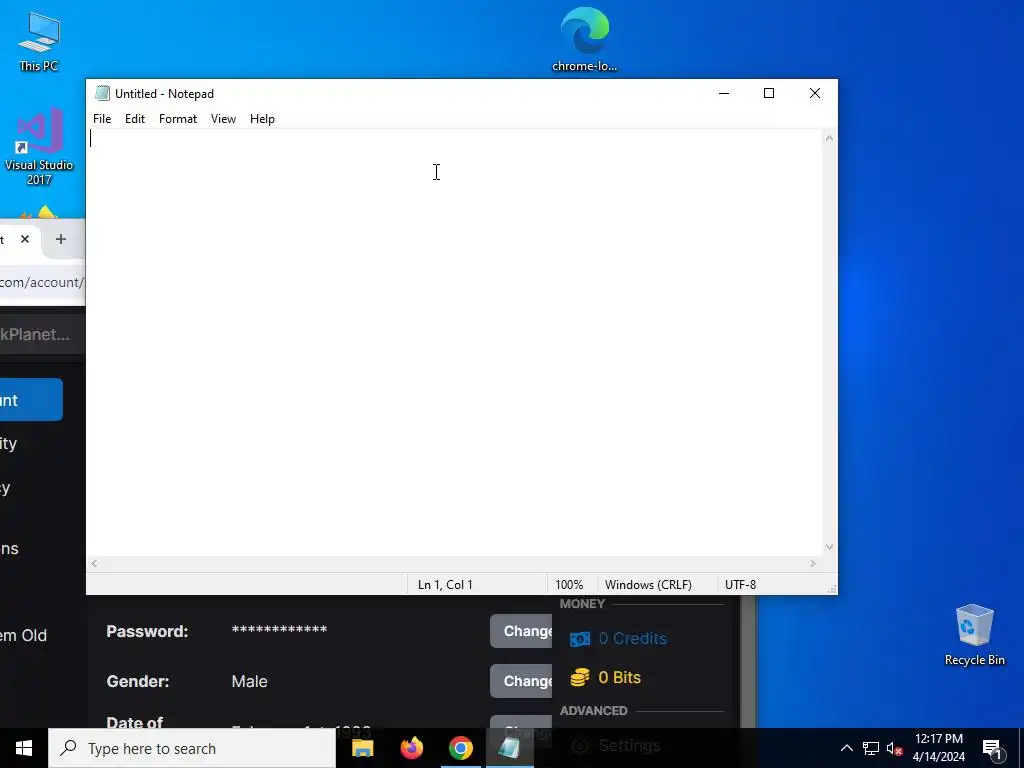Click the Notepad icon in the title bar
Viewport: 1024px width, 768px height.
pyautogui.click(x=102, y=93)
